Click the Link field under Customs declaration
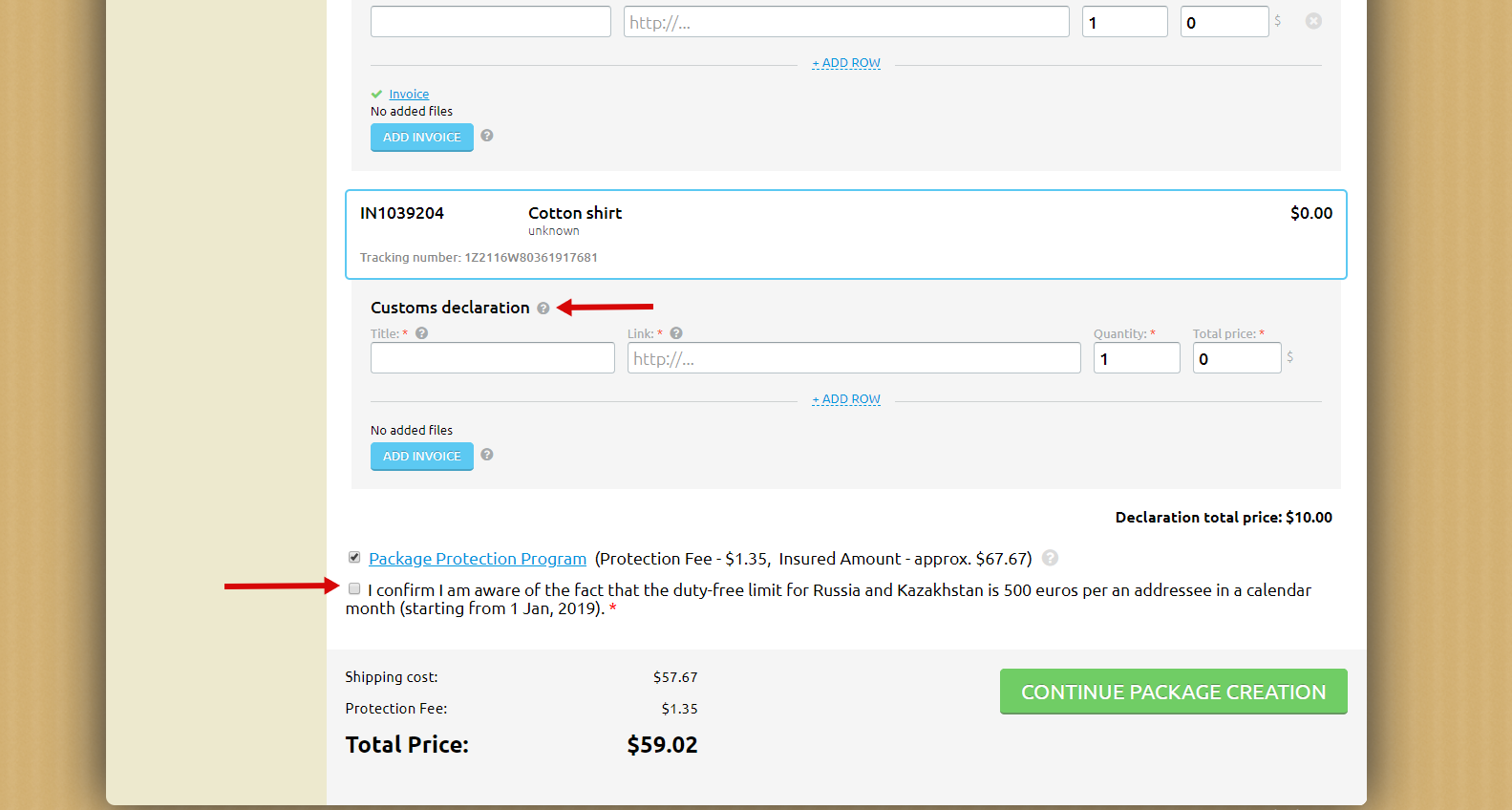1512x810 pixels. [853, 358]
